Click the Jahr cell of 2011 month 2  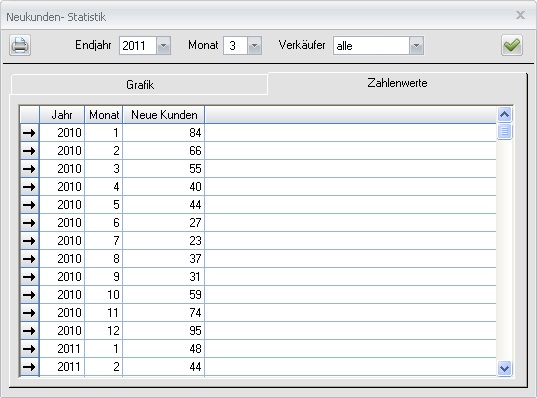(62, 367)
